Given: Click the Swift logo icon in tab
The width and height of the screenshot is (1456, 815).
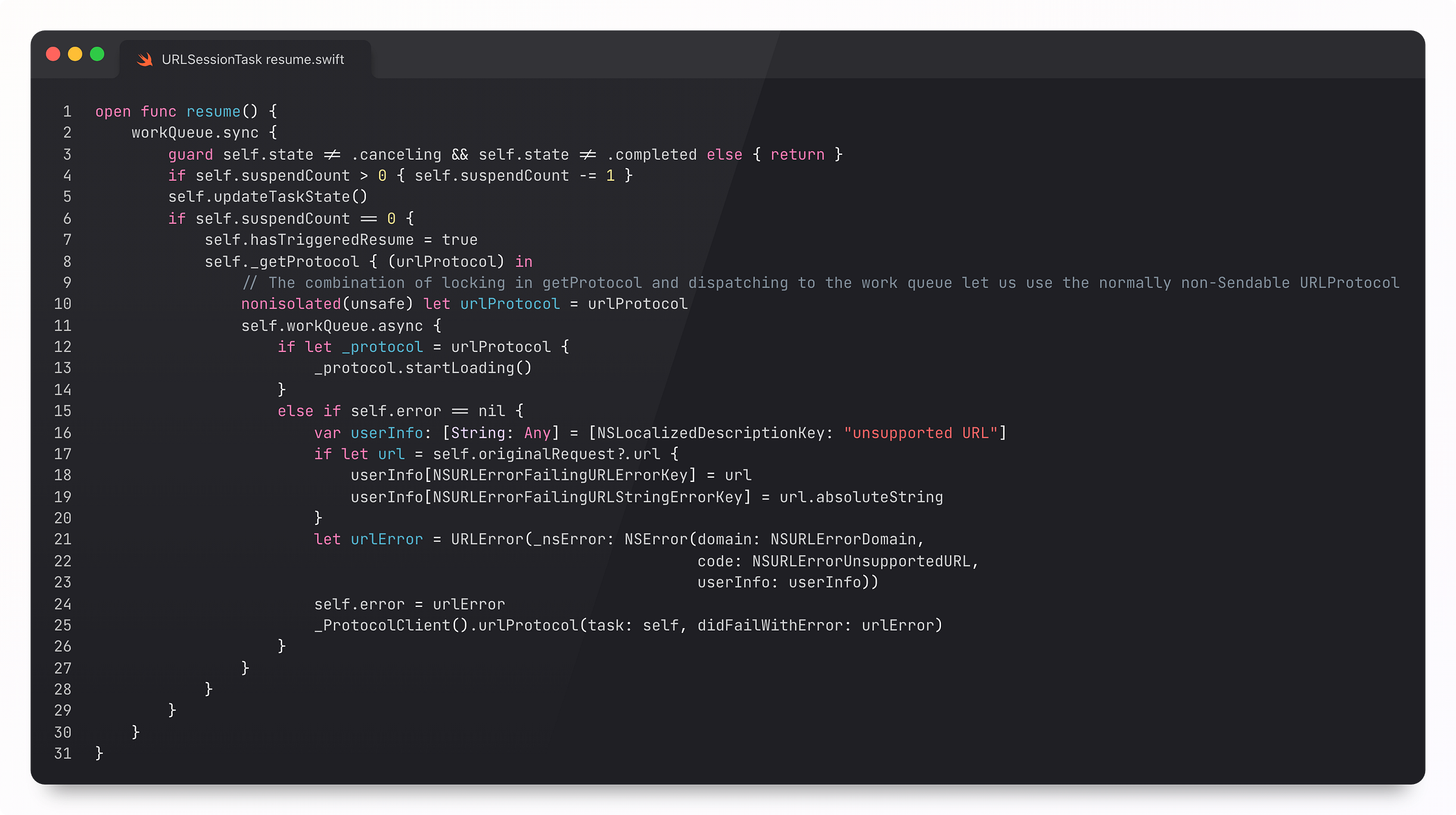Looking at the screenshot, I should pos(144,59).
